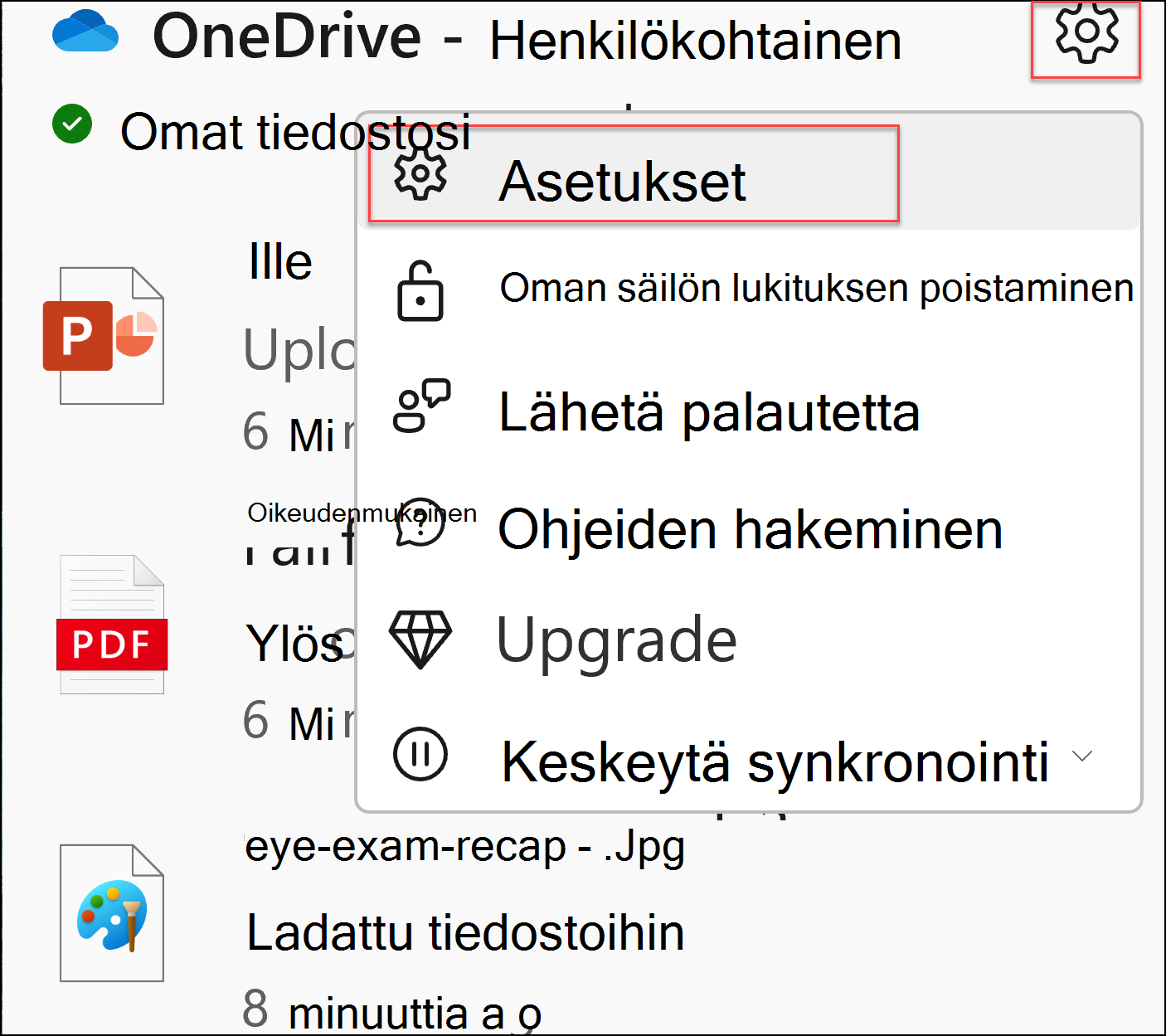
Task: Click the help question bubble icon
Action: tap(420, 522)
